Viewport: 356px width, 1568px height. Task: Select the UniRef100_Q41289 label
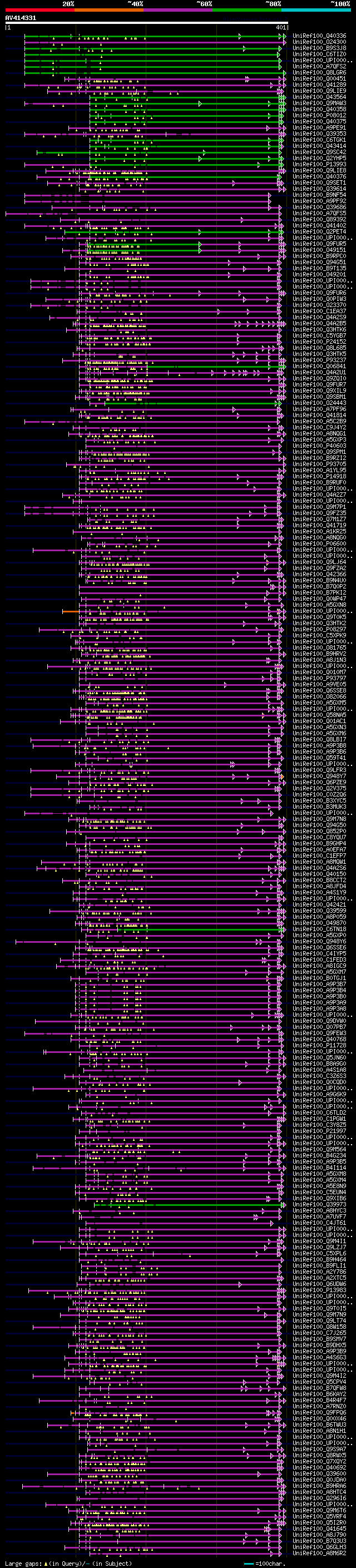click(319, 85)
